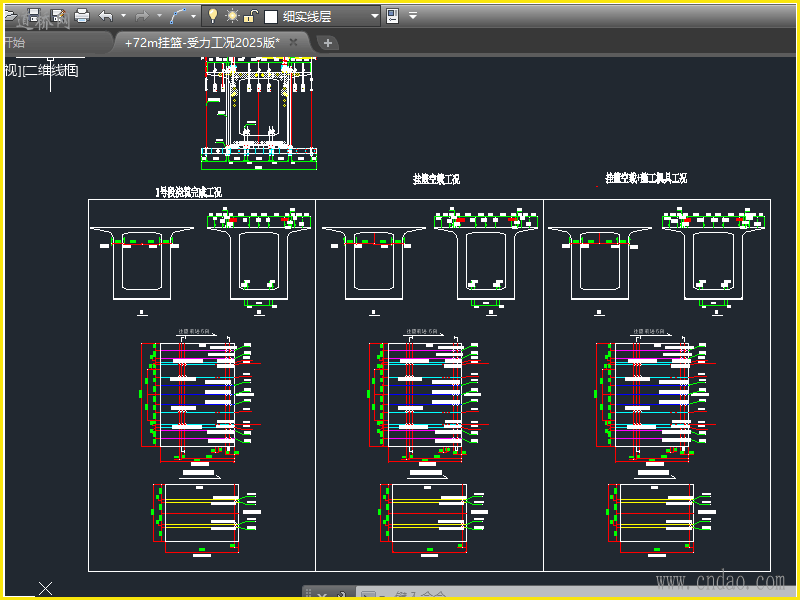
Task: Click the Undo arrow icon
Action: 106,16
